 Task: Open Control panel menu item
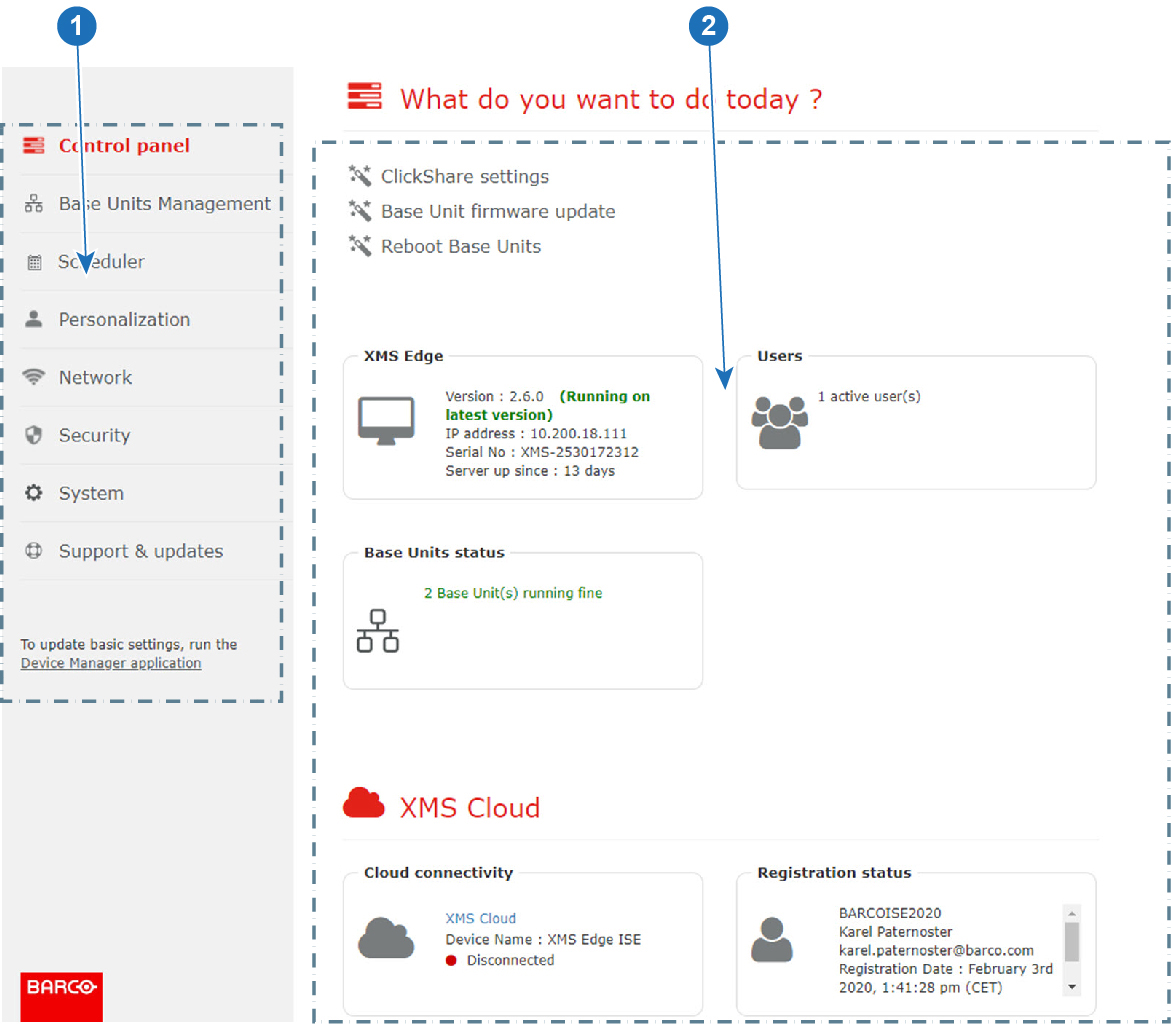point(124,146)
